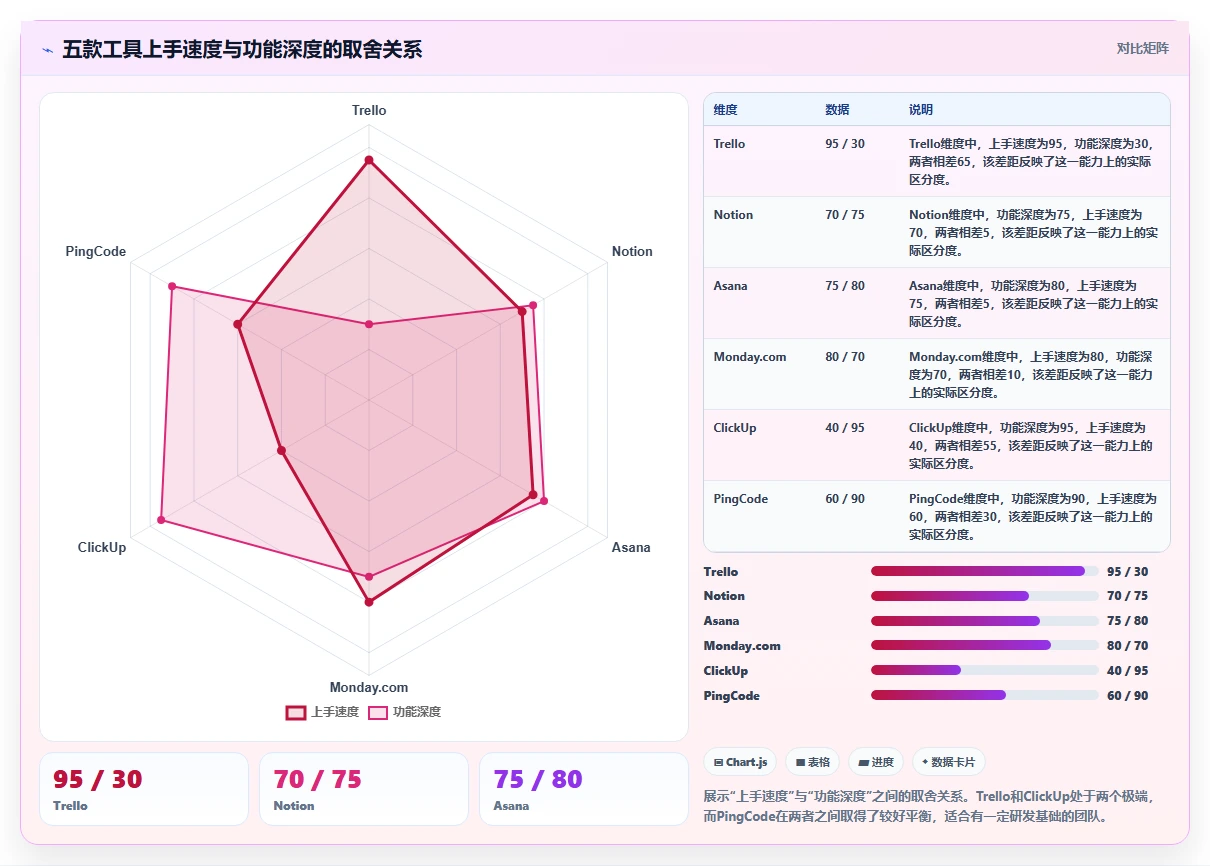This screenshot has width=1210, height=866.
Task: Click the Asana progress bar
Action: point(985,621)
